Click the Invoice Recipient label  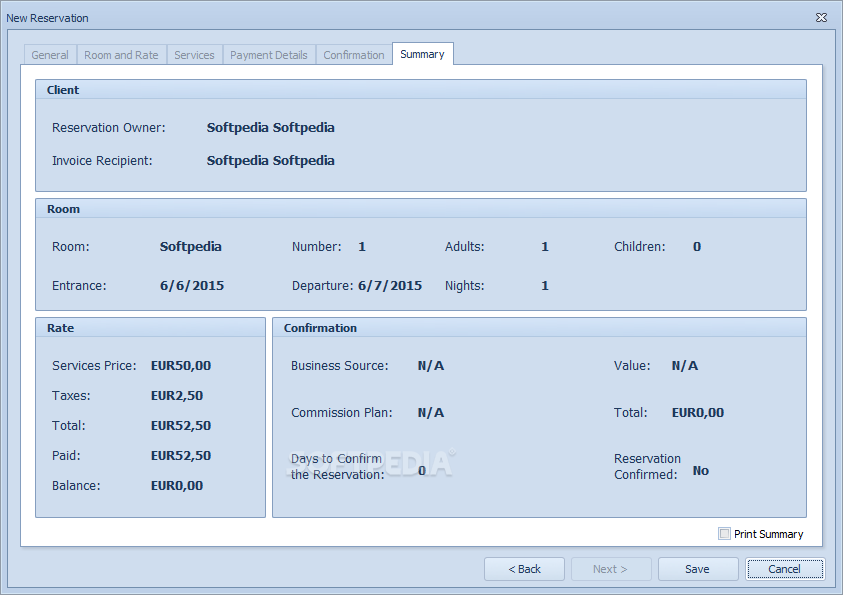(x=102, y=161)
